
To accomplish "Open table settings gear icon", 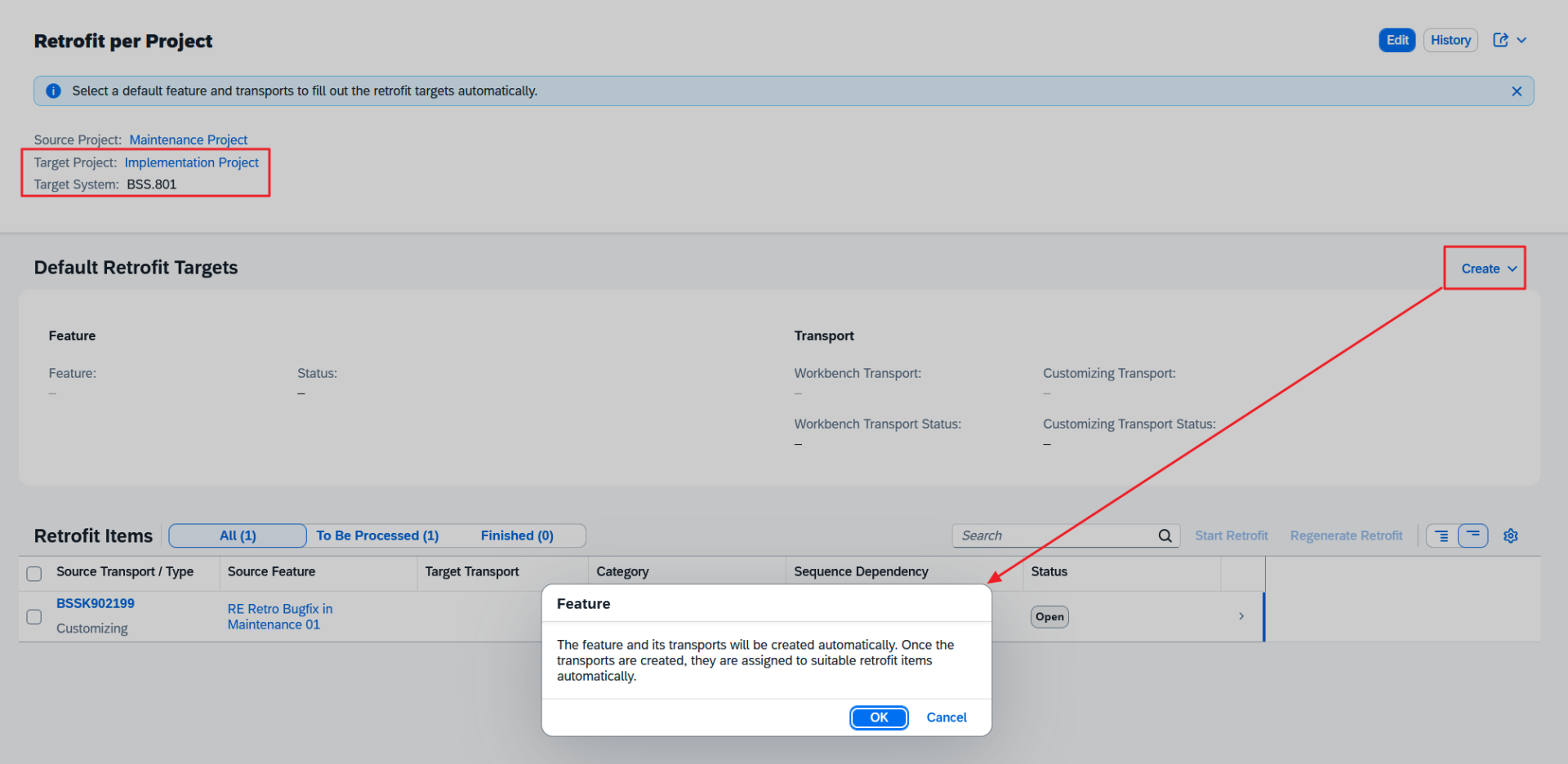I will coord(1511,536).
